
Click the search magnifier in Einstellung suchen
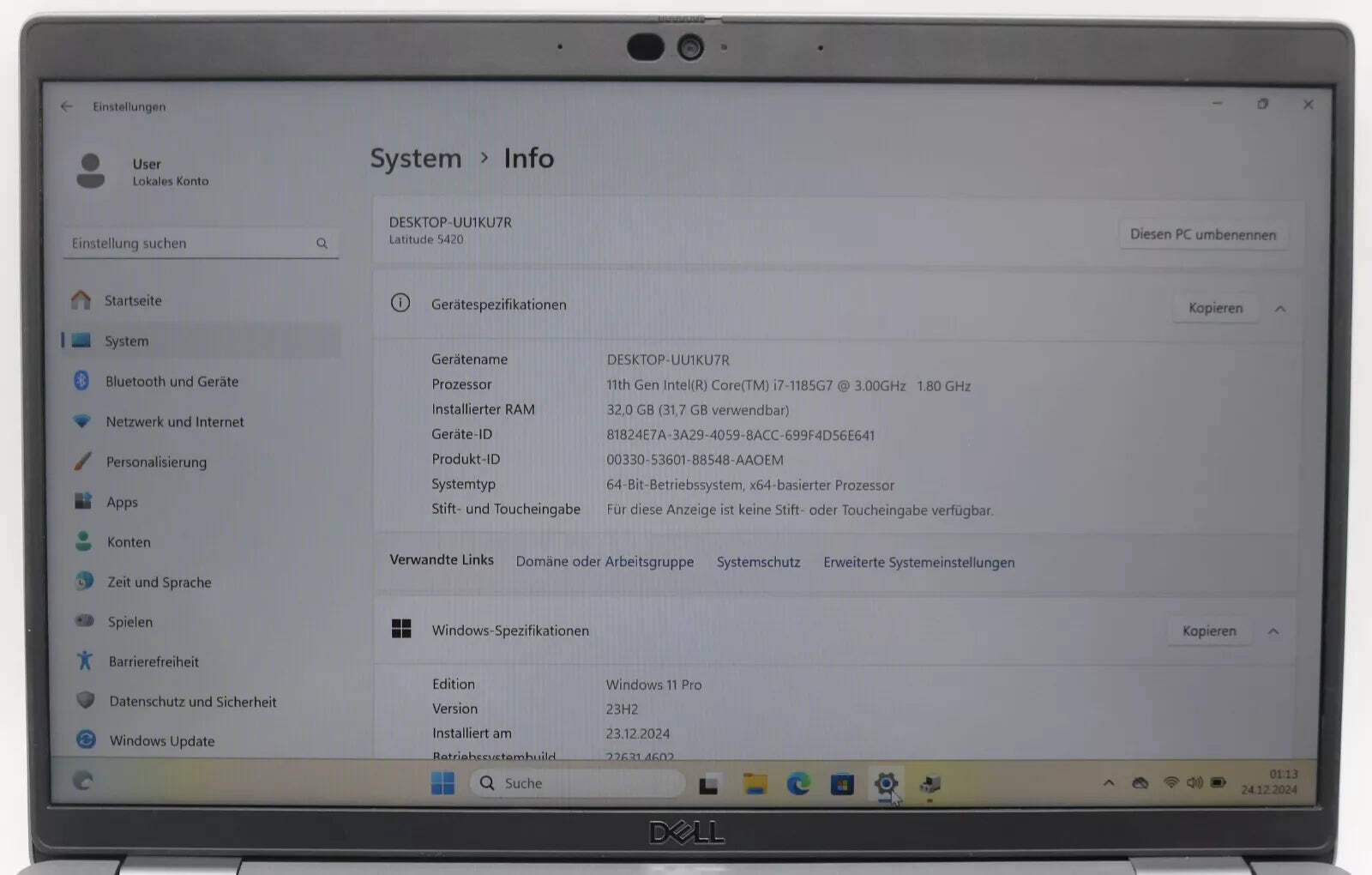coord(322,244)
